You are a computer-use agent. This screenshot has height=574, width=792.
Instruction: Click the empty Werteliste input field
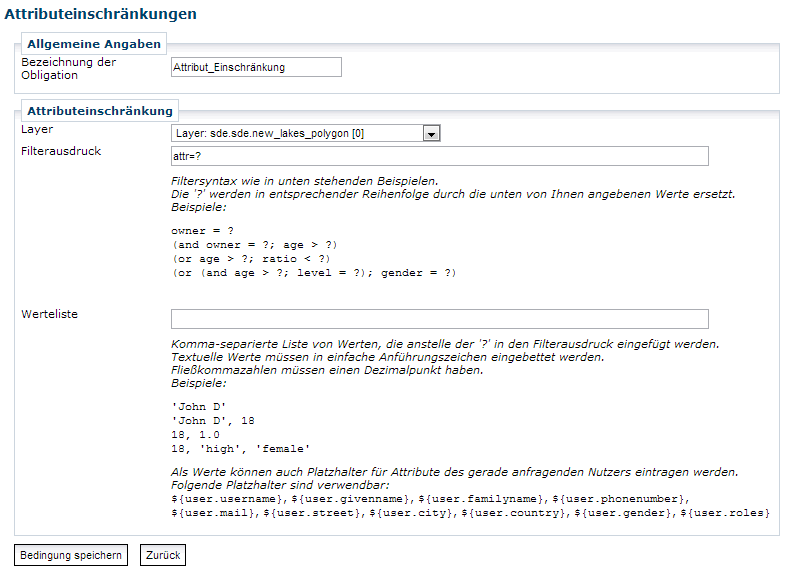click(x=439, y=319)
